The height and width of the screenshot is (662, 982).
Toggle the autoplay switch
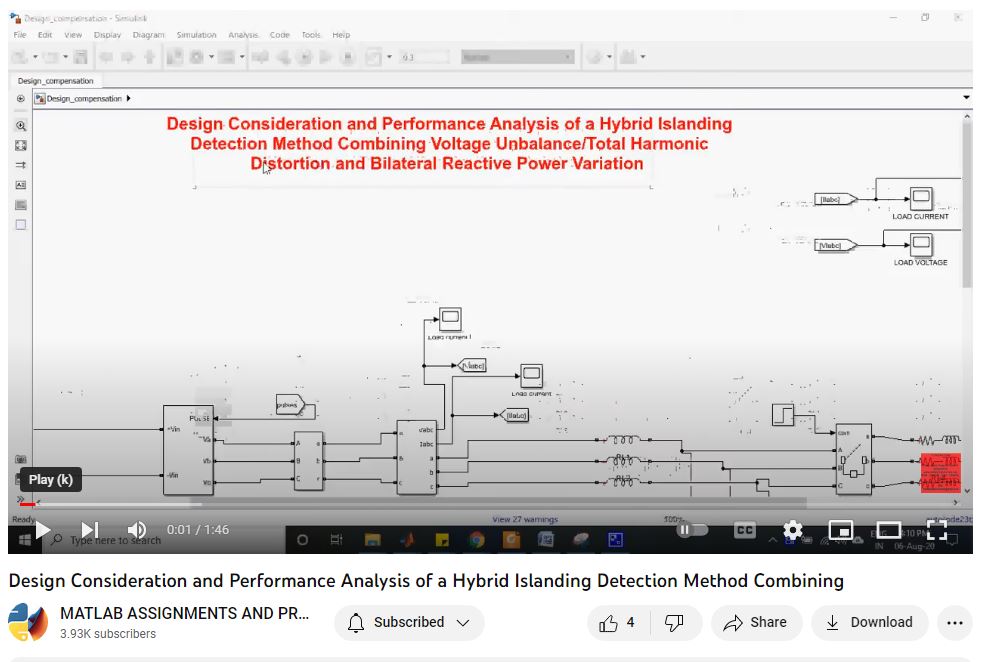pyautogui.click(x=691, y=530)
